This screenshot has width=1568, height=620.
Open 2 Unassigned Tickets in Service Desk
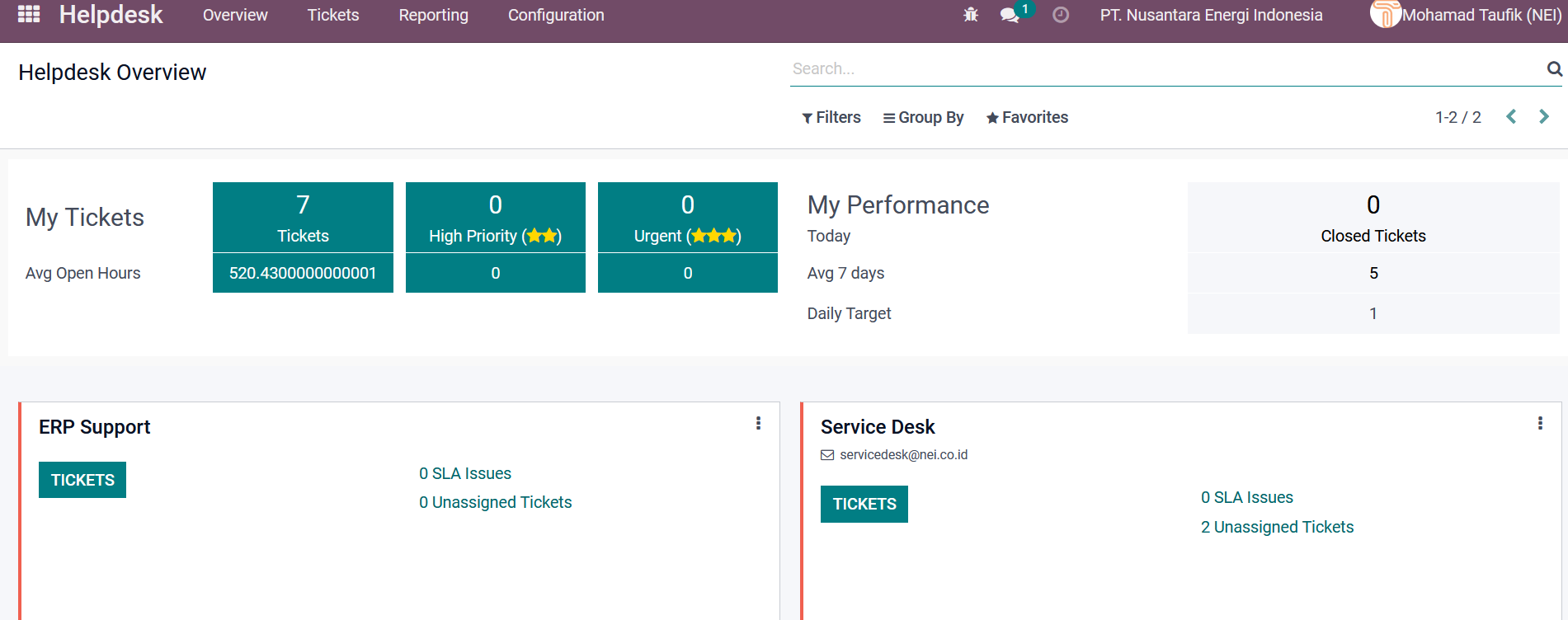point(1277,527)
